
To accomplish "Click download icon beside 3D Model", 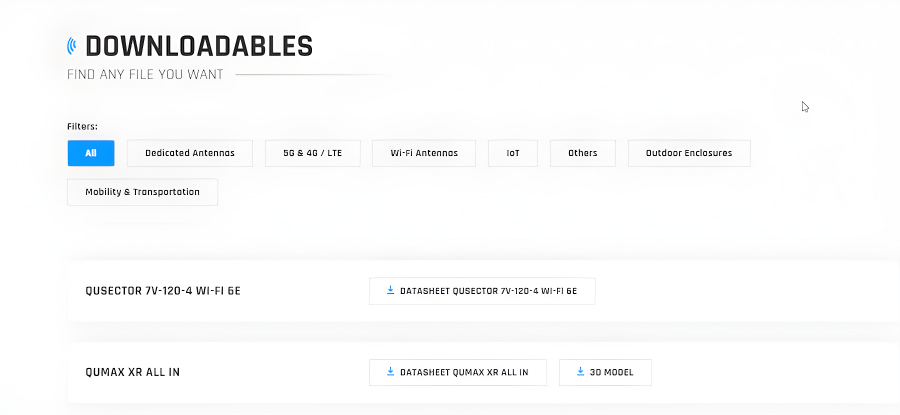I will [x=580, y=372].
